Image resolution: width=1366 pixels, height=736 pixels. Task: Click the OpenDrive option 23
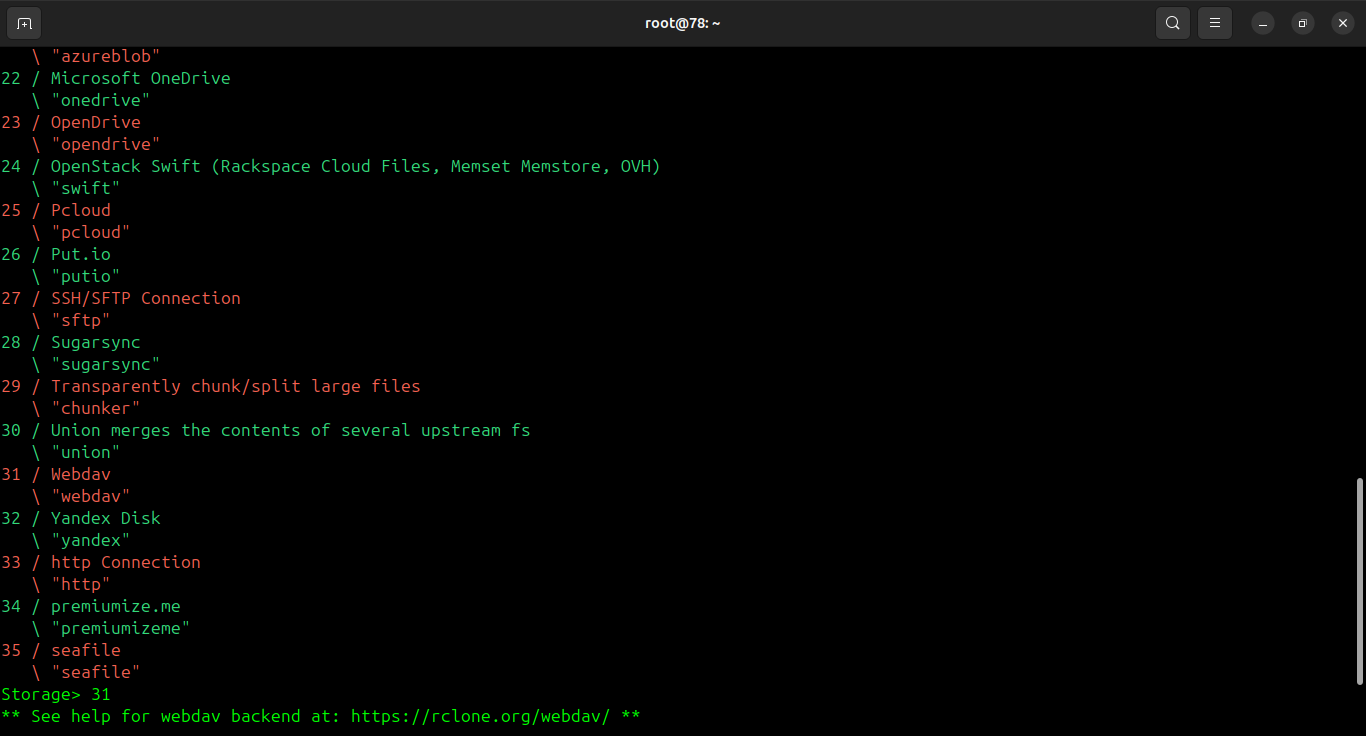pos(71,122)
